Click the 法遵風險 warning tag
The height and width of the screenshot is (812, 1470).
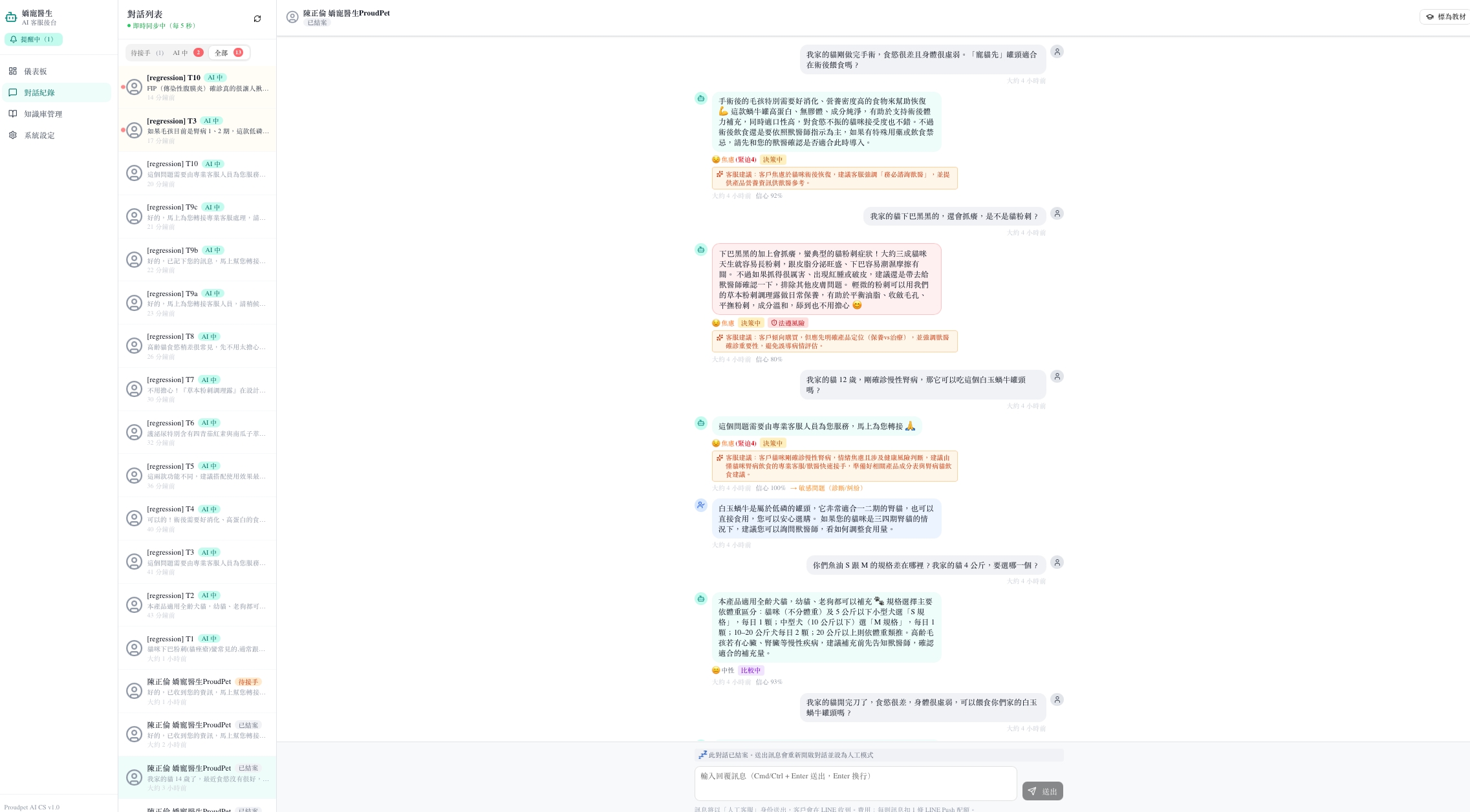coord(788,323)
